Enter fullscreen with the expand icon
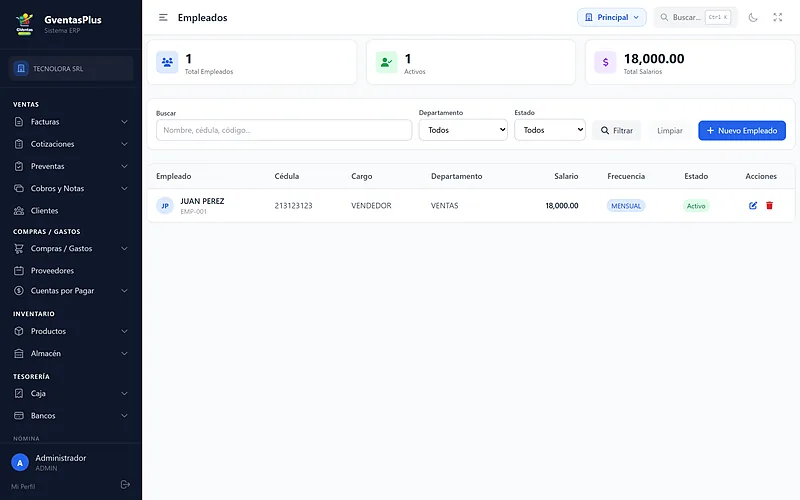Viewport: 800px width, 500px height. 778,17
